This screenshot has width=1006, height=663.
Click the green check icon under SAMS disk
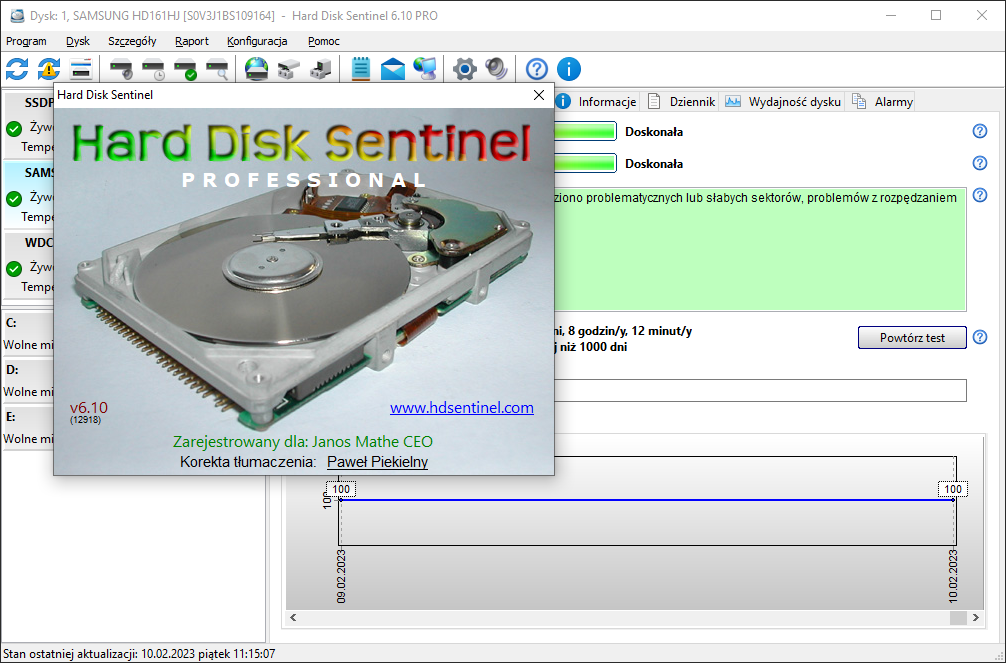(x=14, y=198)
